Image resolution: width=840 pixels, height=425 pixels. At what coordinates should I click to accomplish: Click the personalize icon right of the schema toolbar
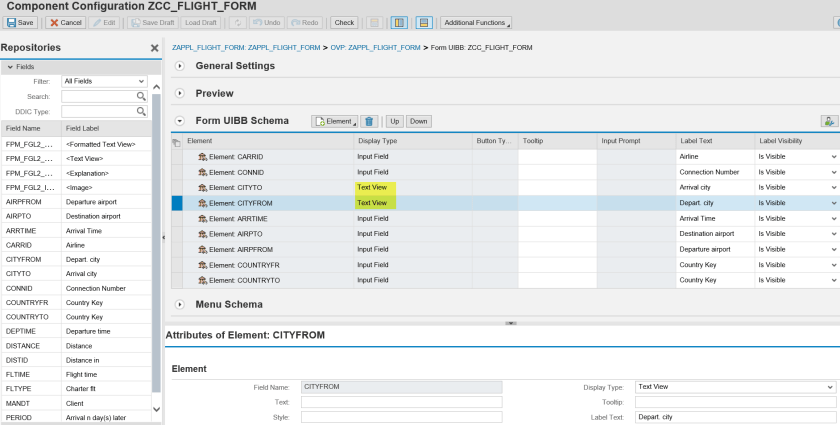point(828,121)
